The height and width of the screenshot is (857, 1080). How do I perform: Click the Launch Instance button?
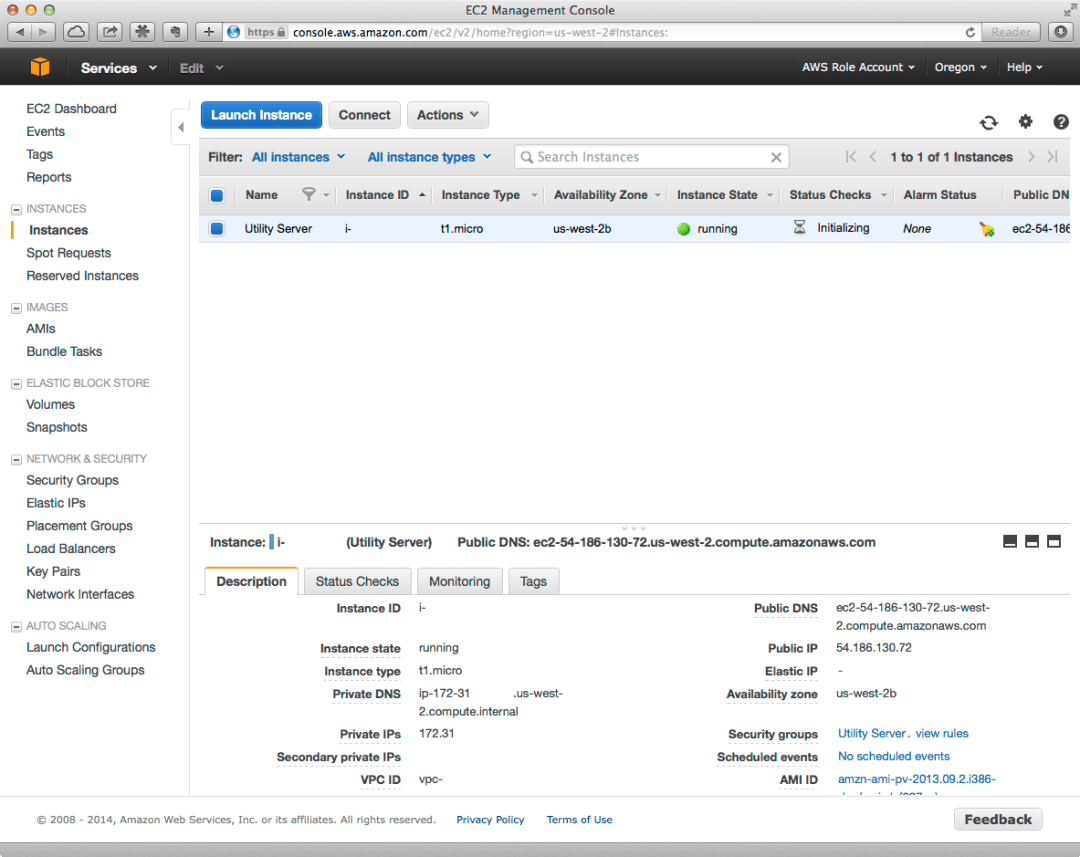(x=261, y=115)
